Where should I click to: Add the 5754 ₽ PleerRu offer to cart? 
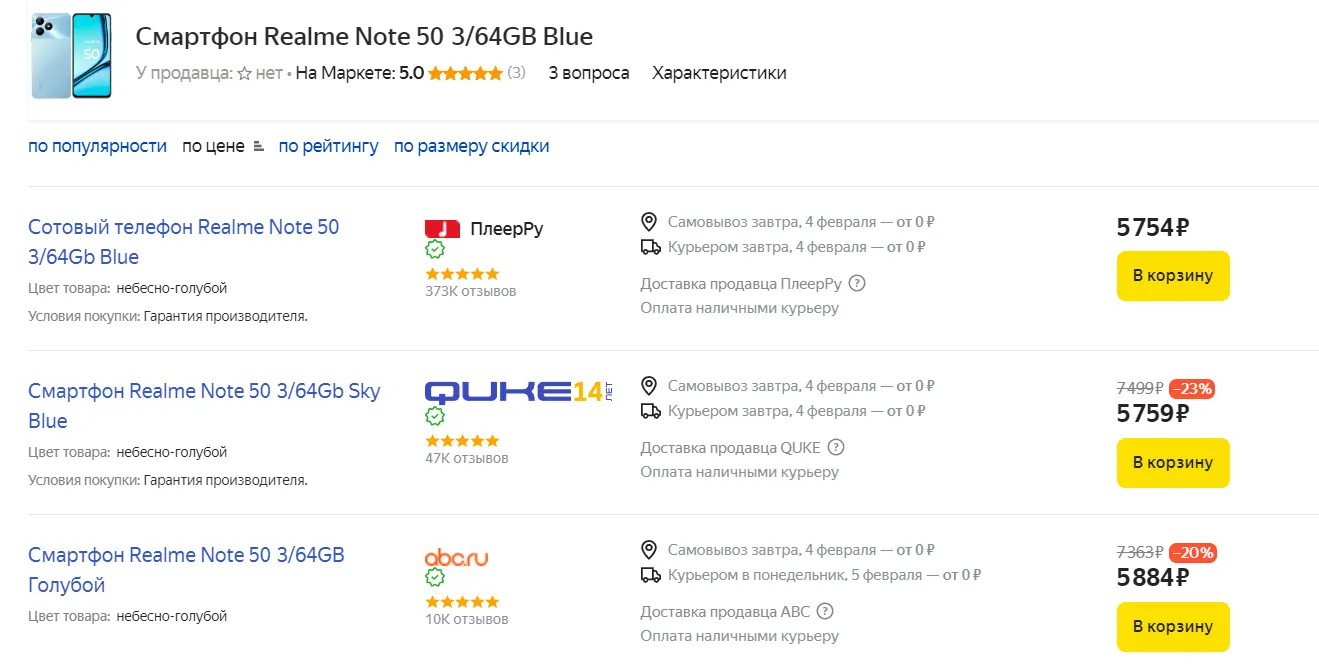[1172, 276]
